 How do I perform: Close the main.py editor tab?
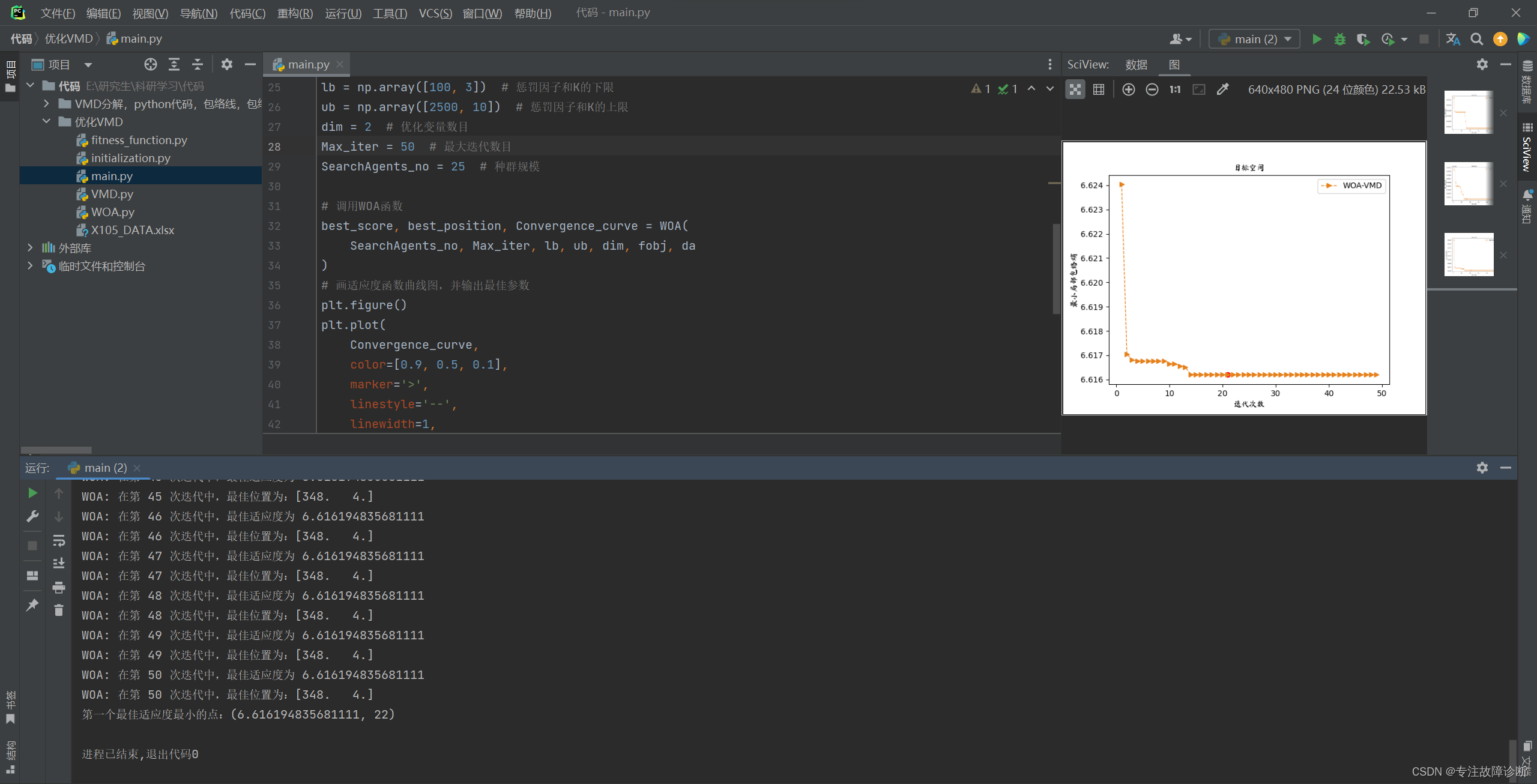(340, 64)
